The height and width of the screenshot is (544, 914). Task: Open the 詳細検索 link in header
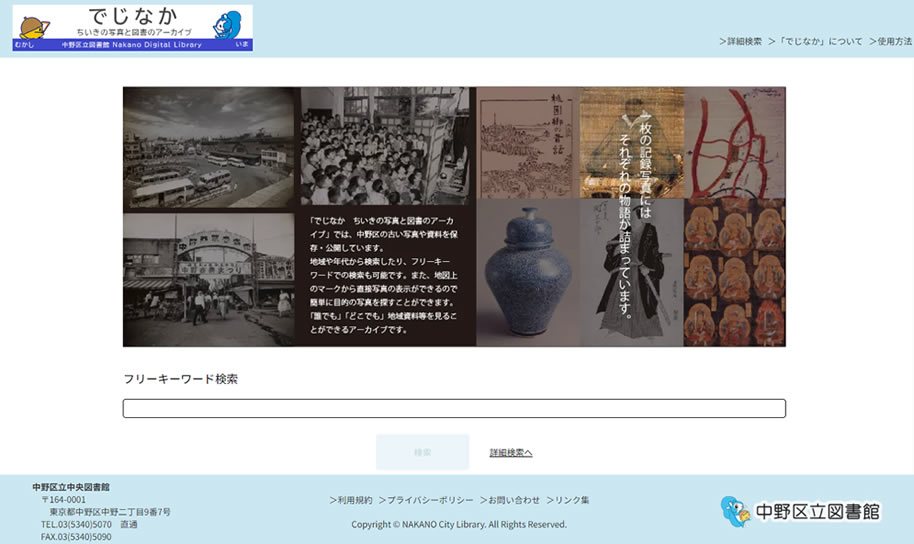(x=740, y=41)
